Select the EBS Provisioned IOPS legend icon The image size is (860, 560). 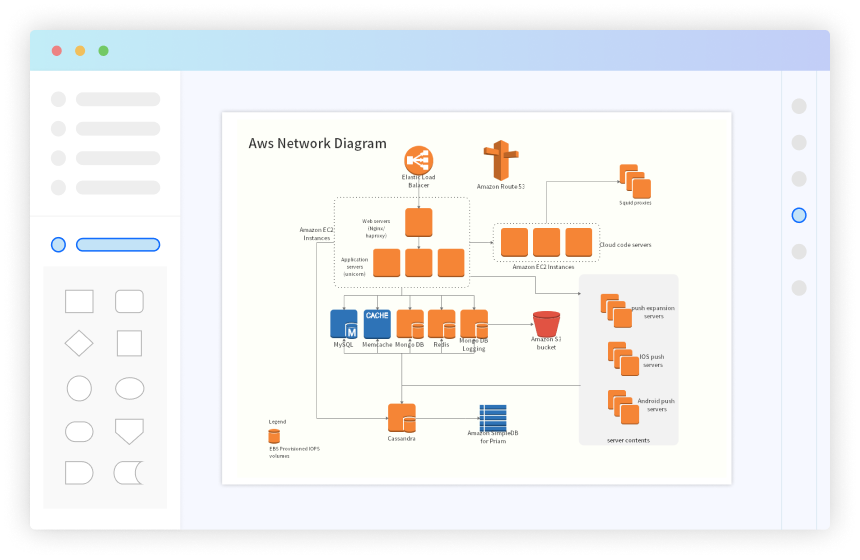pyautogui.click(x=274, y=436)
